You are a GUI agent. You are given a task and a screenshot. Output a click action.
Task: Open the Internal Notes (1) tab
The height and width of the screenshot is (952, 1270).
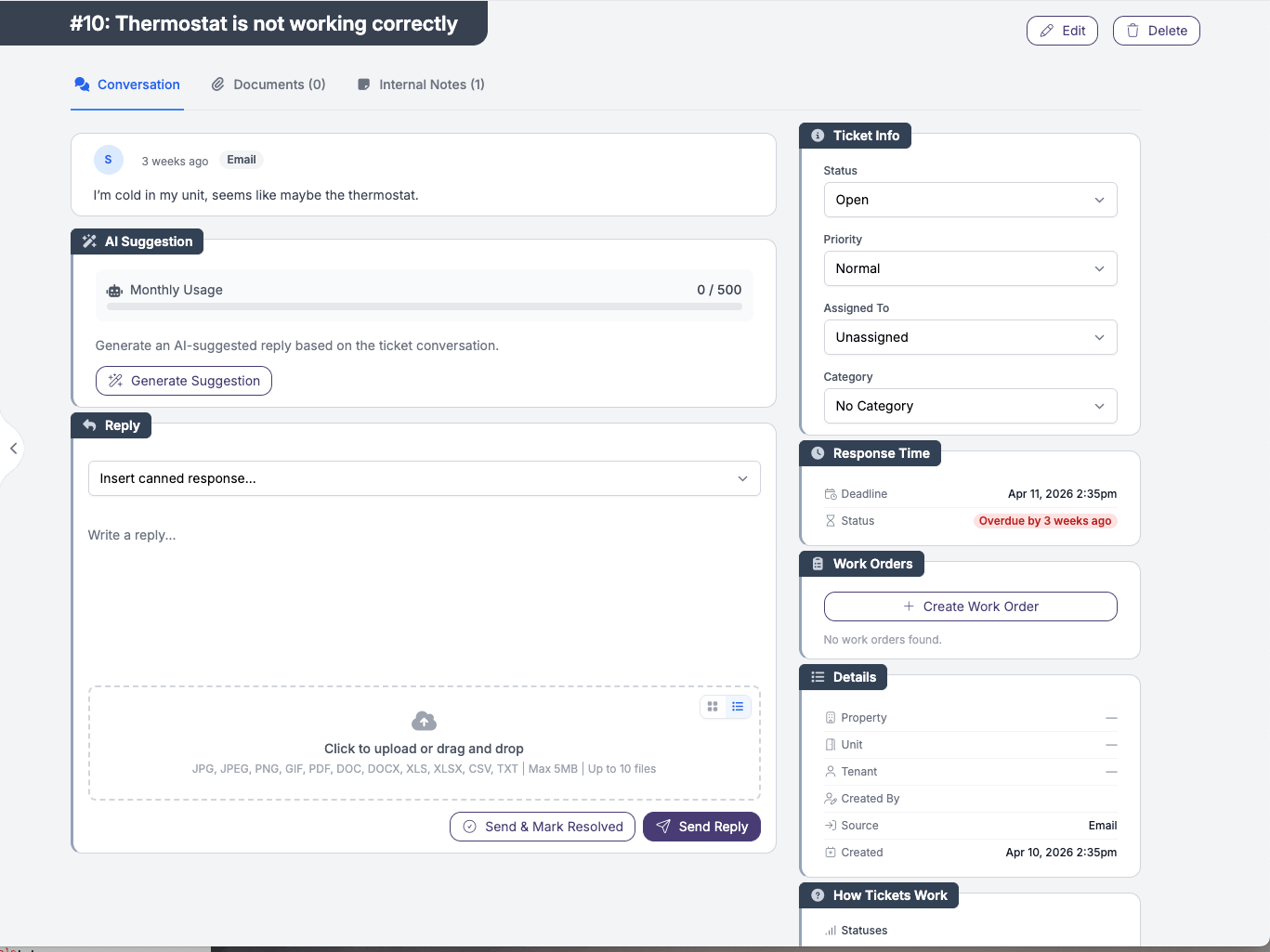421,85
